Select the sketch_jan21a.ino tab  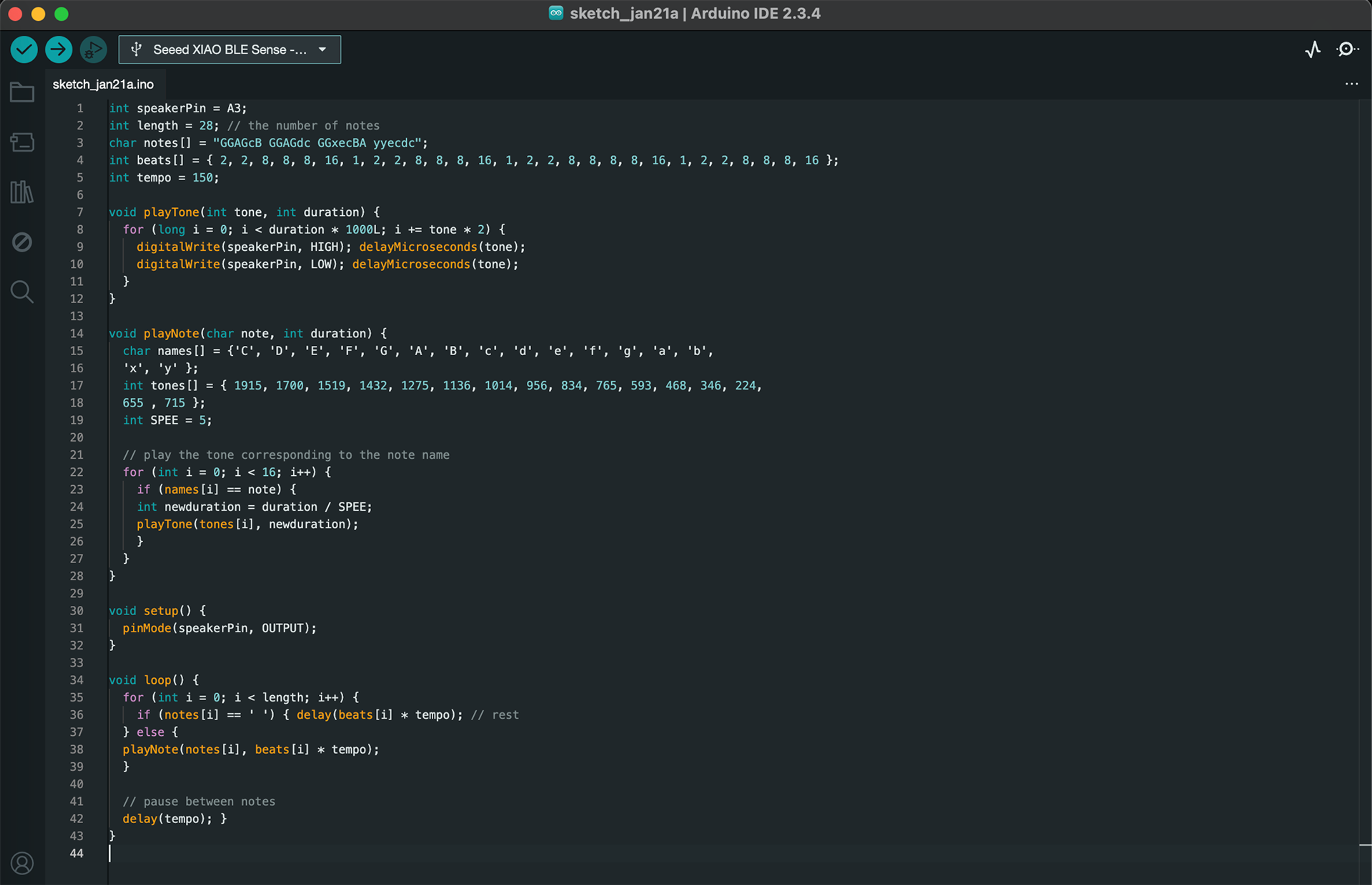tap(104, 85)
